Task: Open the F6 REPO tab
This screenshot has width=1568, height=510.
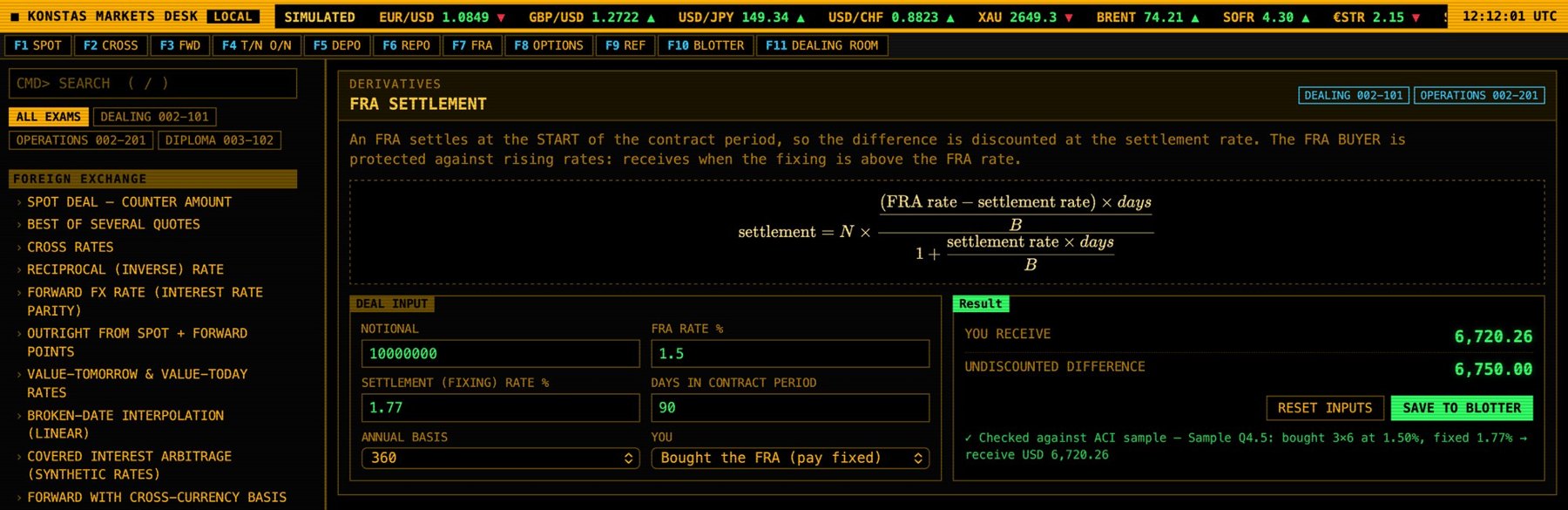Action: 406,45
